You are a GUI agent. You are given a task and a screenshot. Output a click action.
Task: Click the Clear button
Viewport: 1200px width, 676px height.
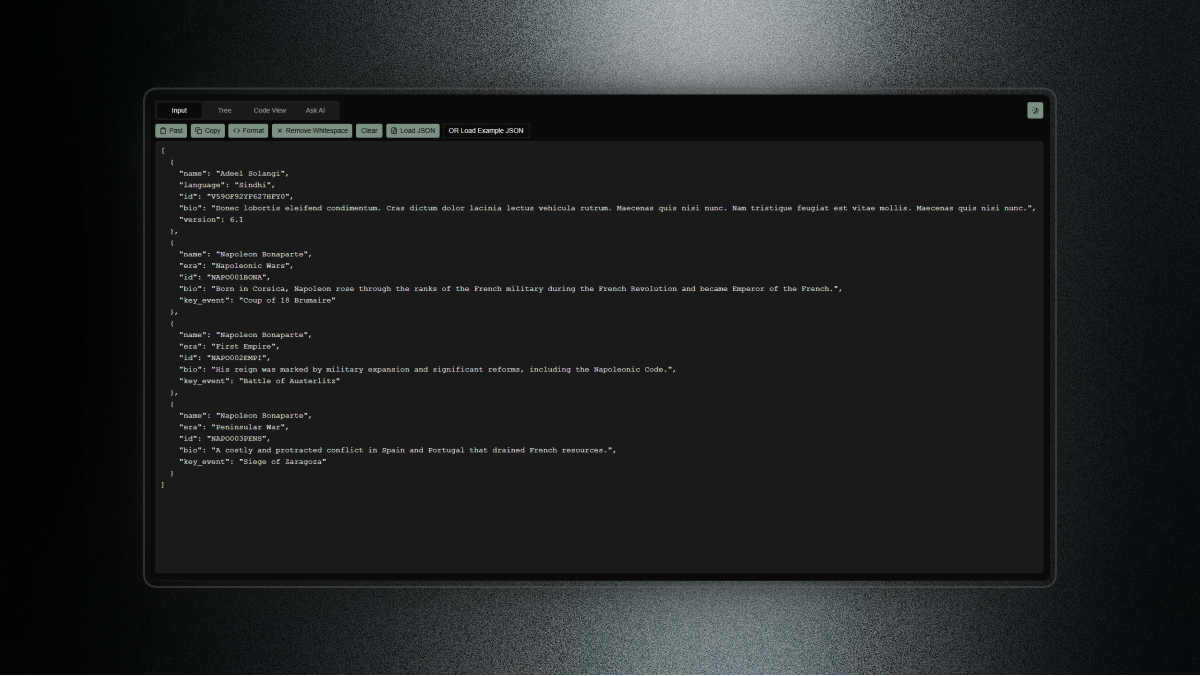click(369, 130)
